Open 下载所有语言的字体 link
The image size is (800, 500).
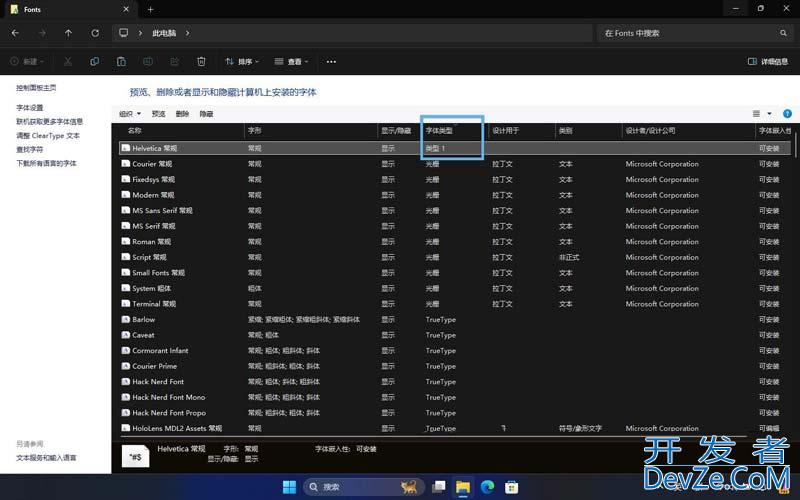pyautogui.click(x=46, y=163)
